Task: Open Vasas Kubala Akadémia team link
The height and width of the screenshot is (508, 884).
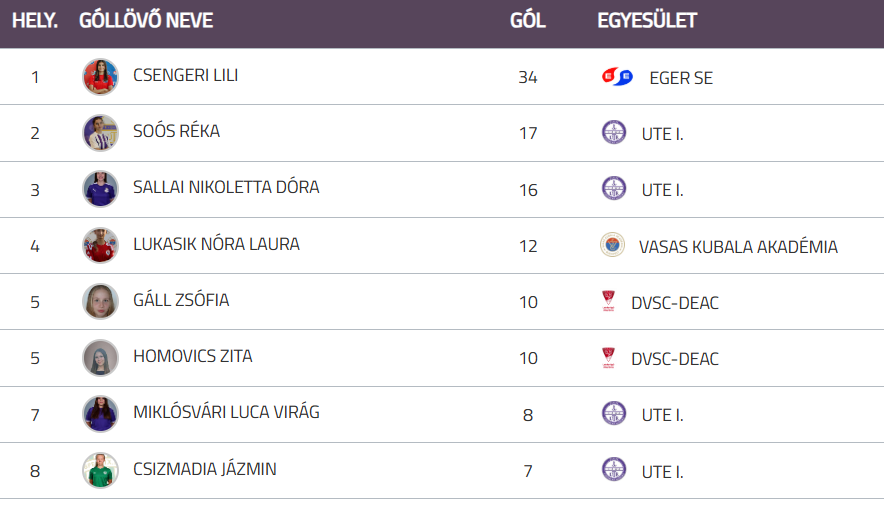Action: tap(738, 246)
